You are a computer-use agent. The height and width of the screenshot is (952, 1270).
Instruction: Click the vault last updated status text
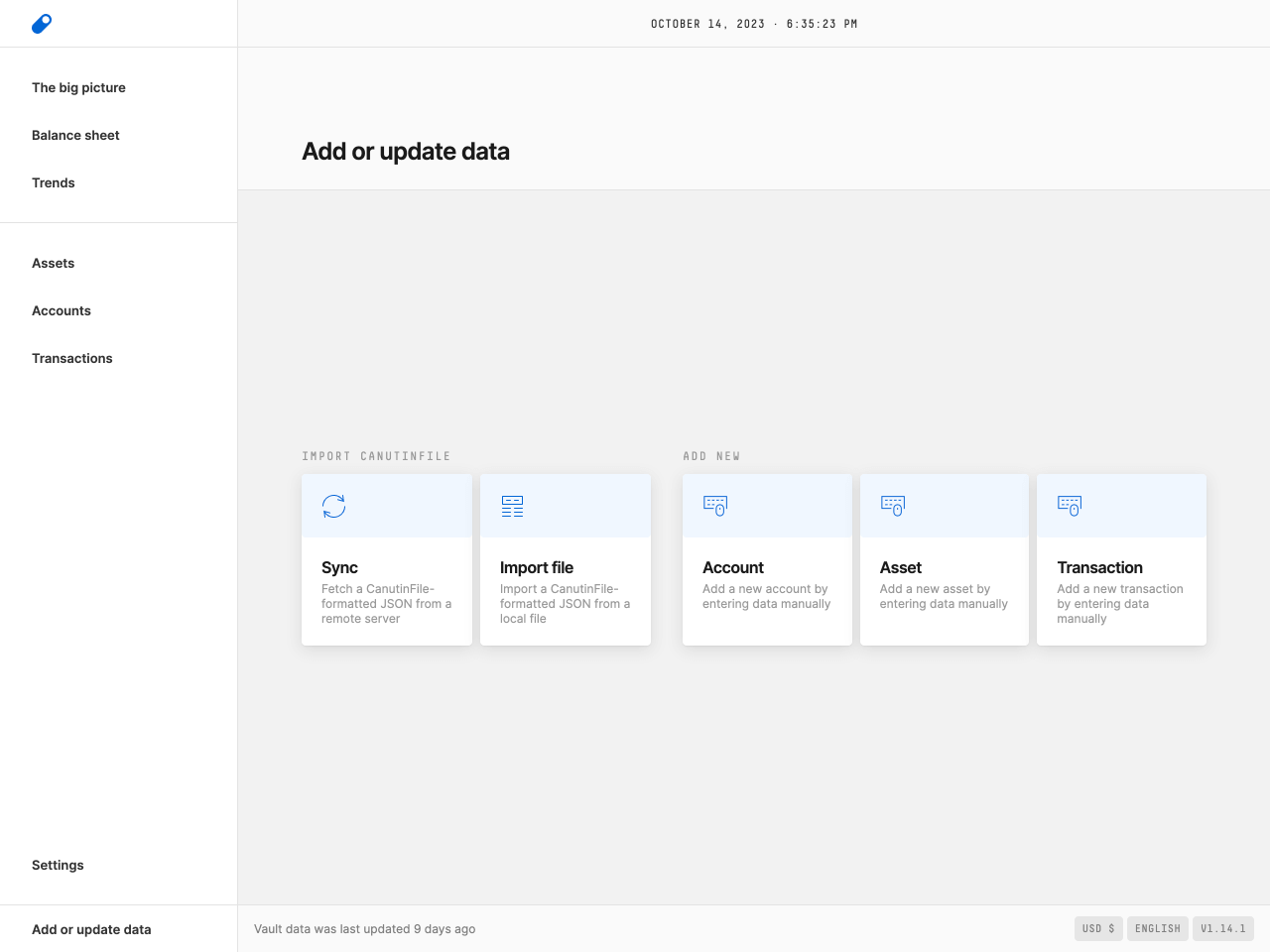(365, 929)
